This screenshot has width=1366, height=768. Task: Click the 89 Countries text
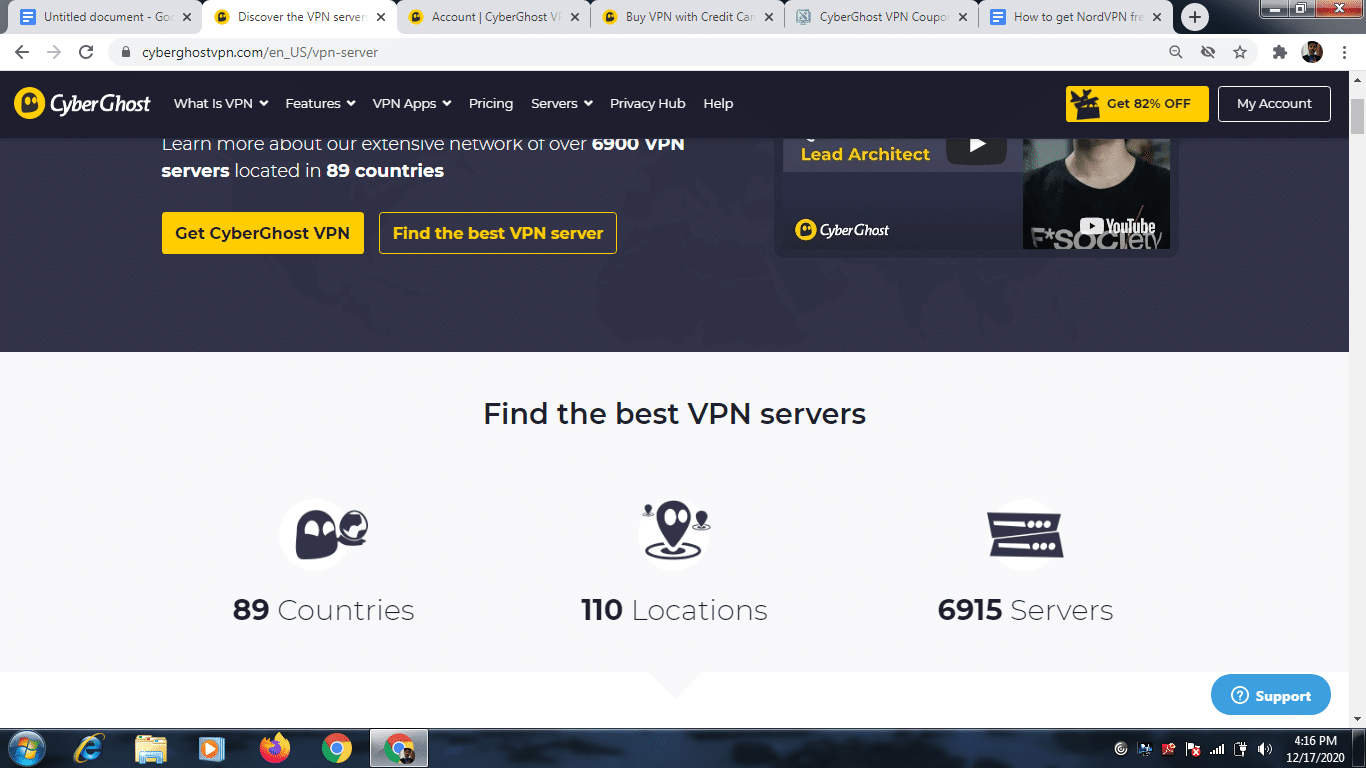pyautogui.click(x=324, y=610)
